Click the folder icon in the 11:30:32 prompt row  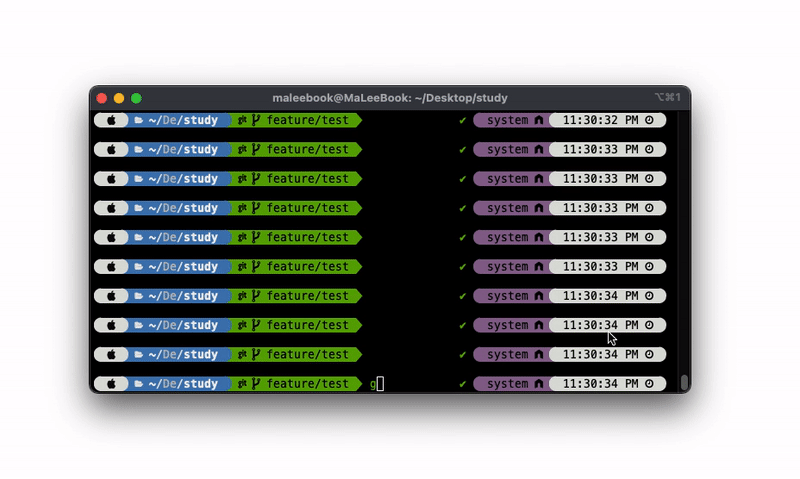(138, 120)
